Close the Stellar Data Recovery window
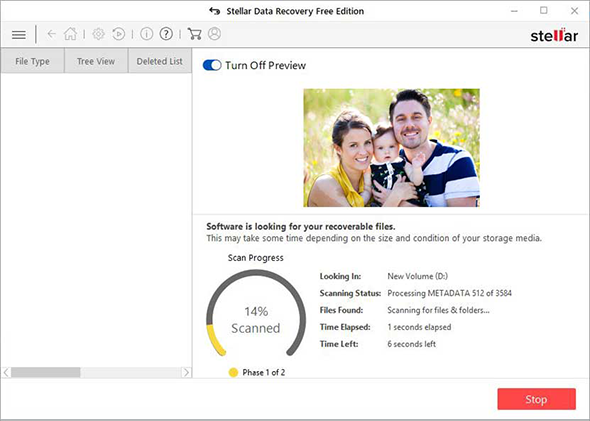 pyautogui.click(x=574, y=11)
